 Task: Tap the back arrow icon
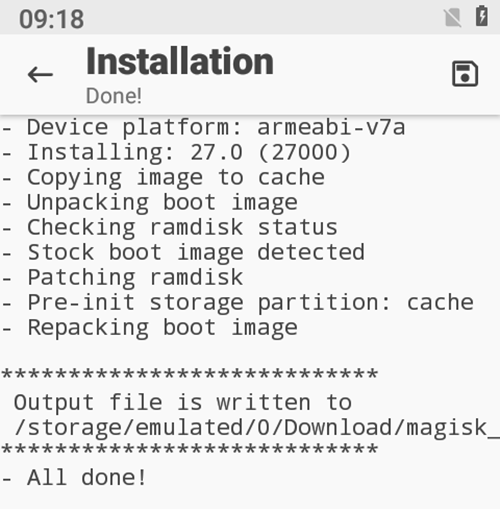[x=40, y=74]
